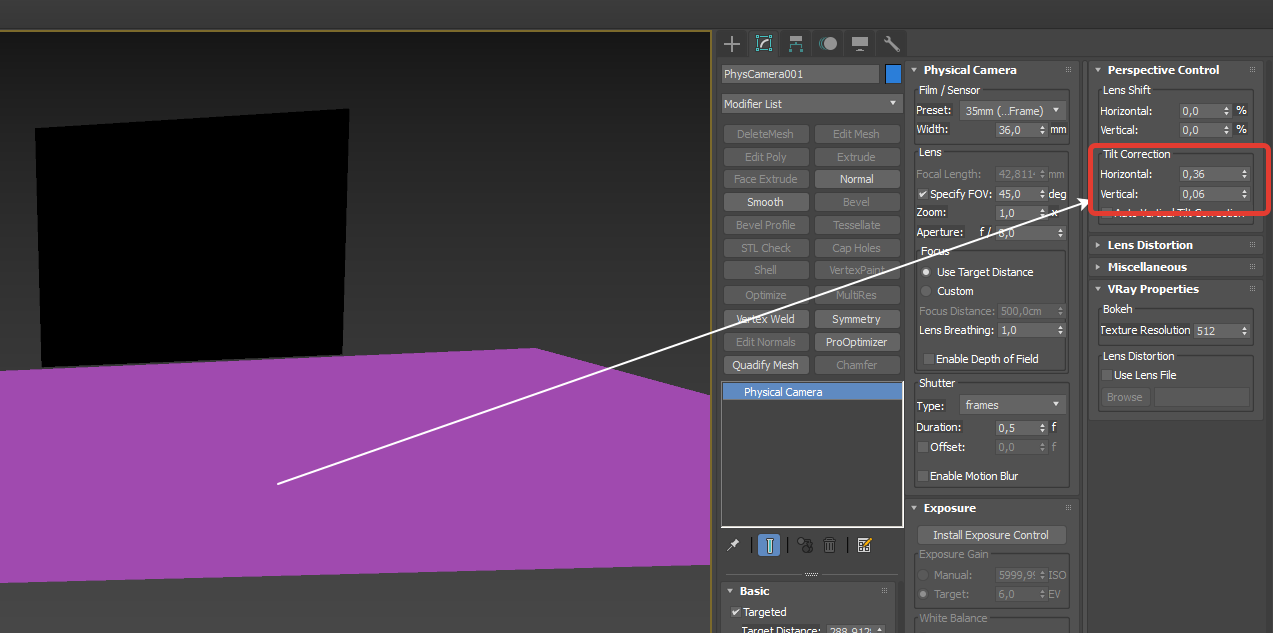Click Install Exposure Control button

coord(991,535)
